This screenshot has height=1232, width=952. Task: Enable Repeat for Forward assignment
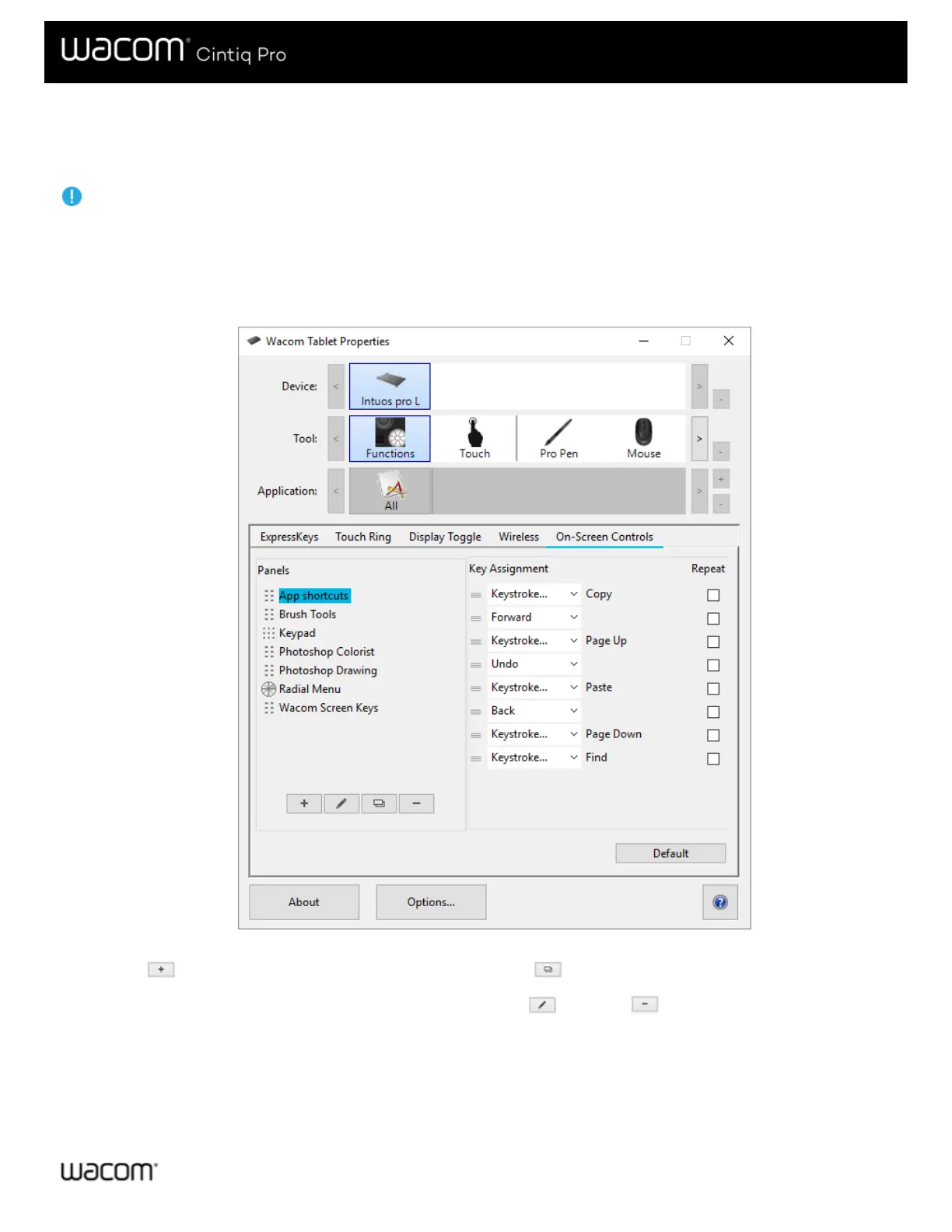point(713,618)
